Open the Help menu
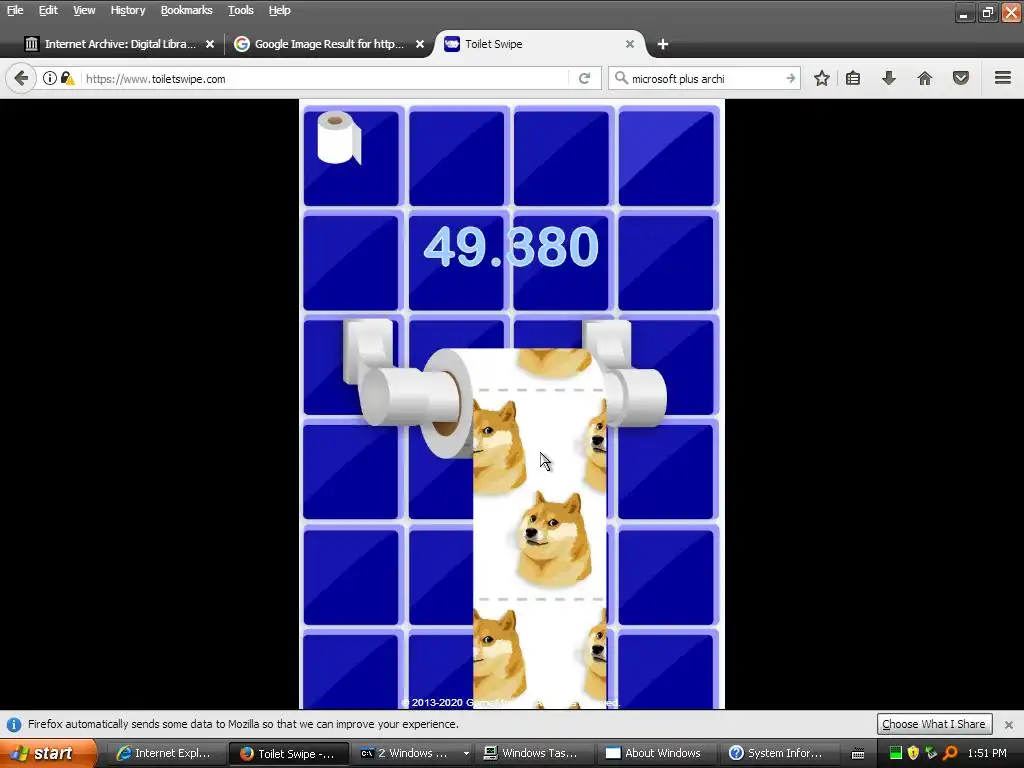 [x=280, y=10]
